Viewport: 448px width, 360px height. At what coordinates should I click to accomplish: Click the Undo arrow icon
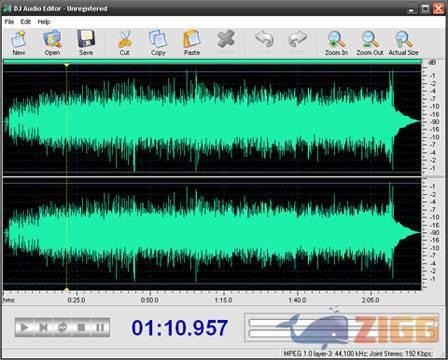[264, 39]
